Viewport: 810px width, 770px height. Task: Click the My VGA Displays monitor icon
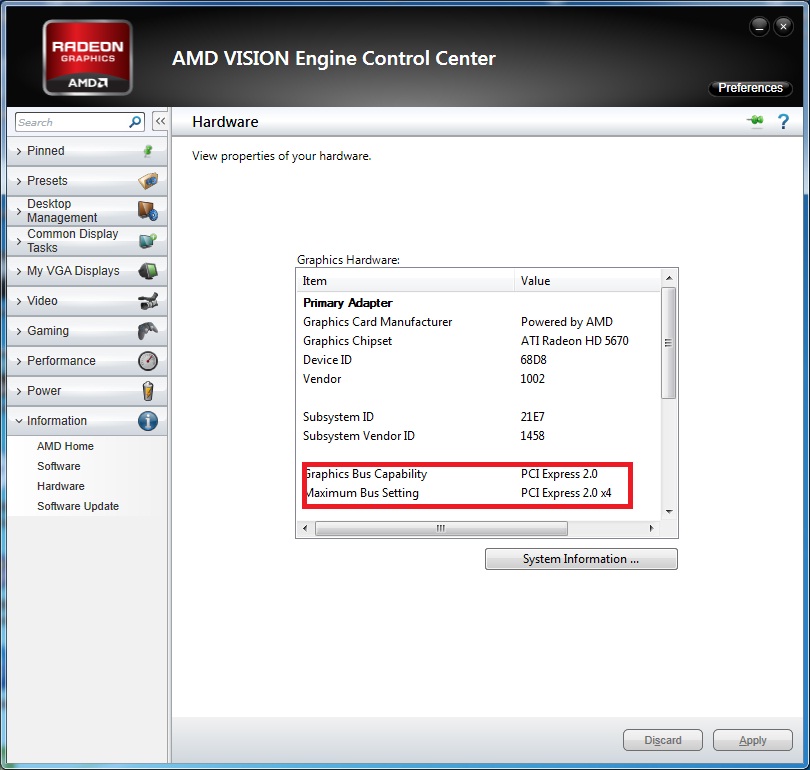point(148,271)
